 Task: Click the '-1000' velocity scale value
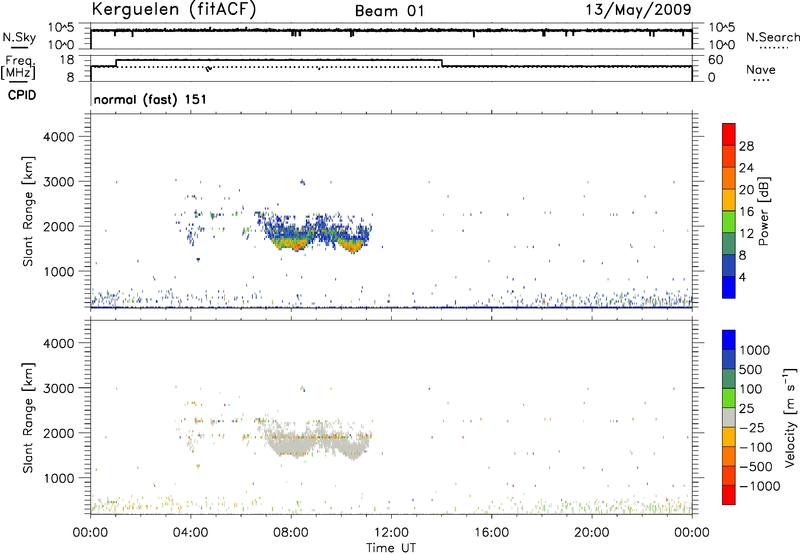[x=759, y=486]
